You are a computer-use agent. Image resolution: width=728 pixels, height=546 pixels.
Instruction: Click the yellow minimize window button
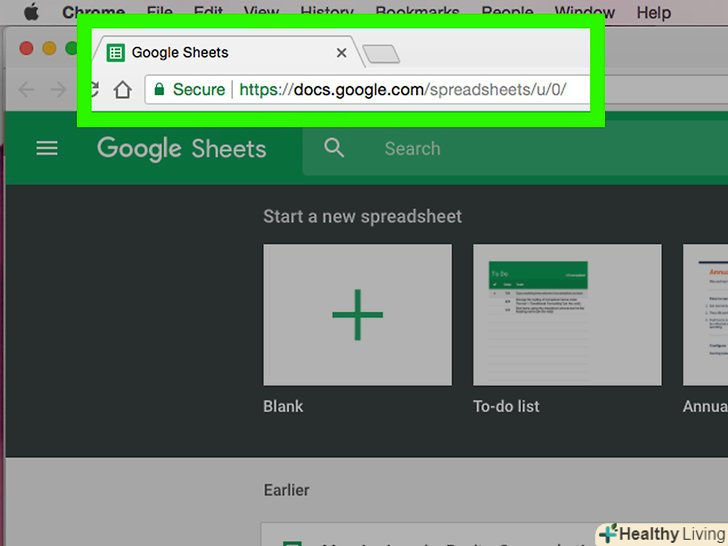click(49, 48)
